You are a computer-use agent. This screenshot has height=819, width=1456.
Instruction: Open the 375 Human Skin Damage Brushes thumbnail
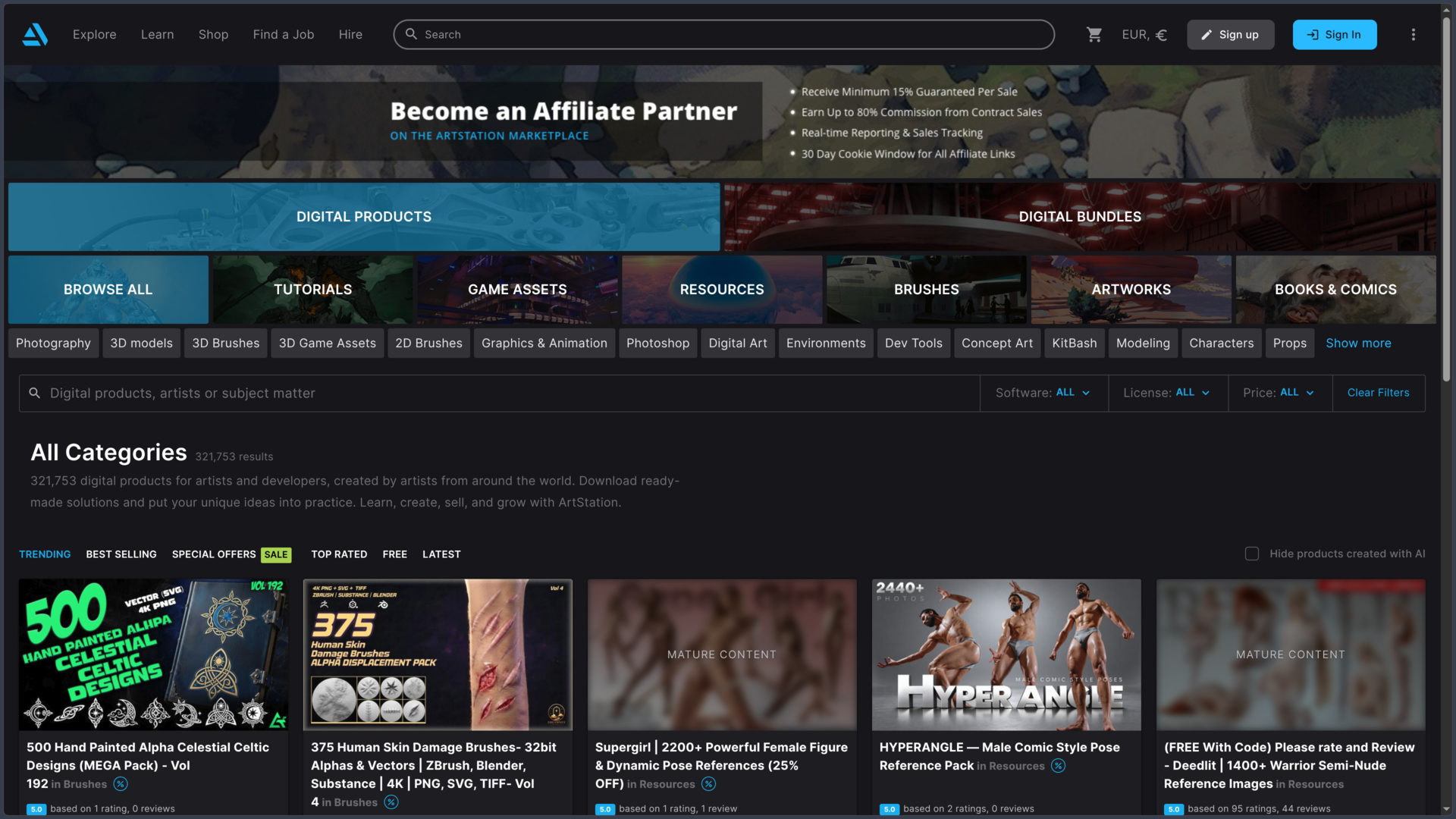coord(438,655)
